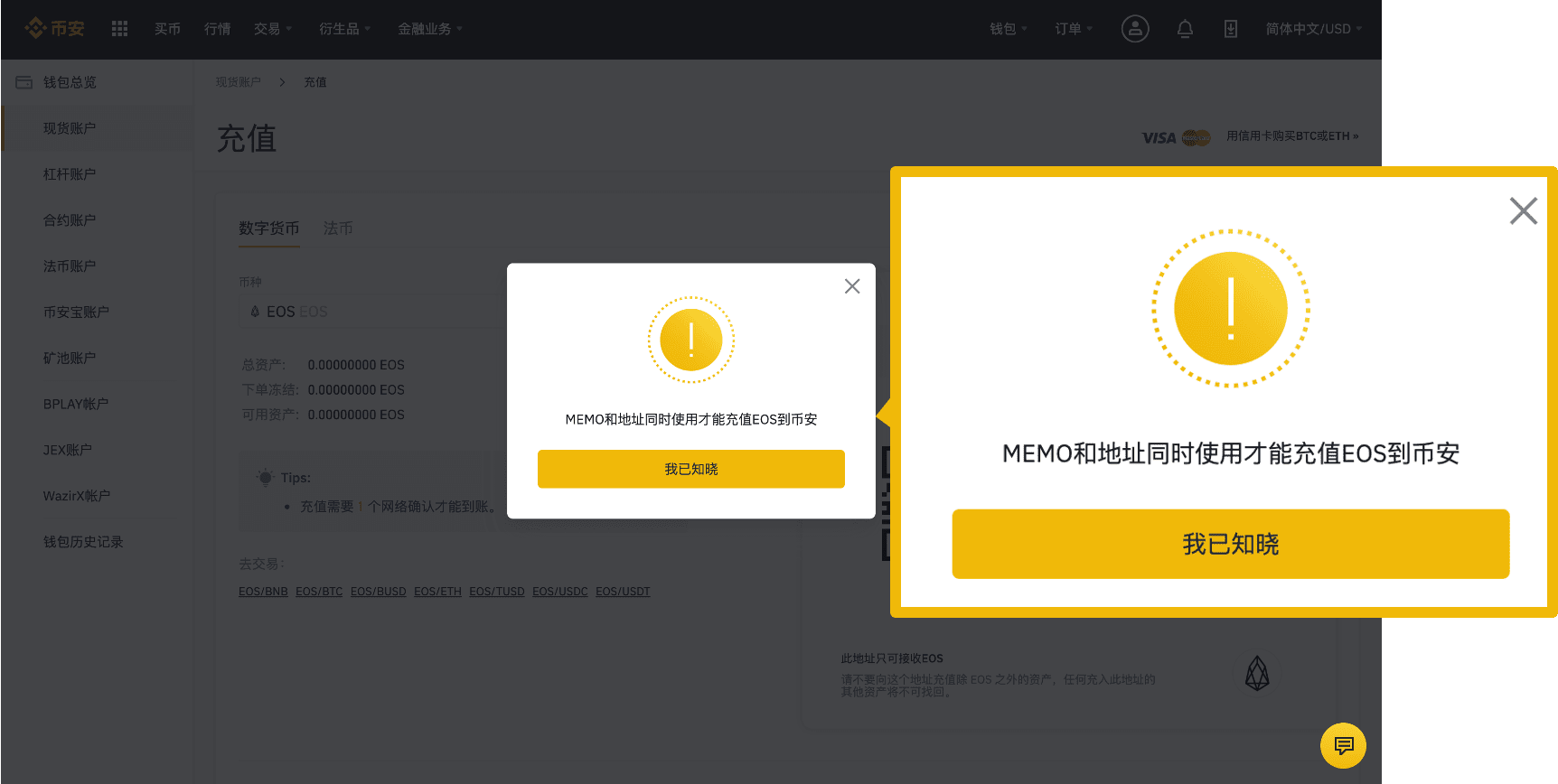Select 法币账户 in the sidebar

point(70,266)
